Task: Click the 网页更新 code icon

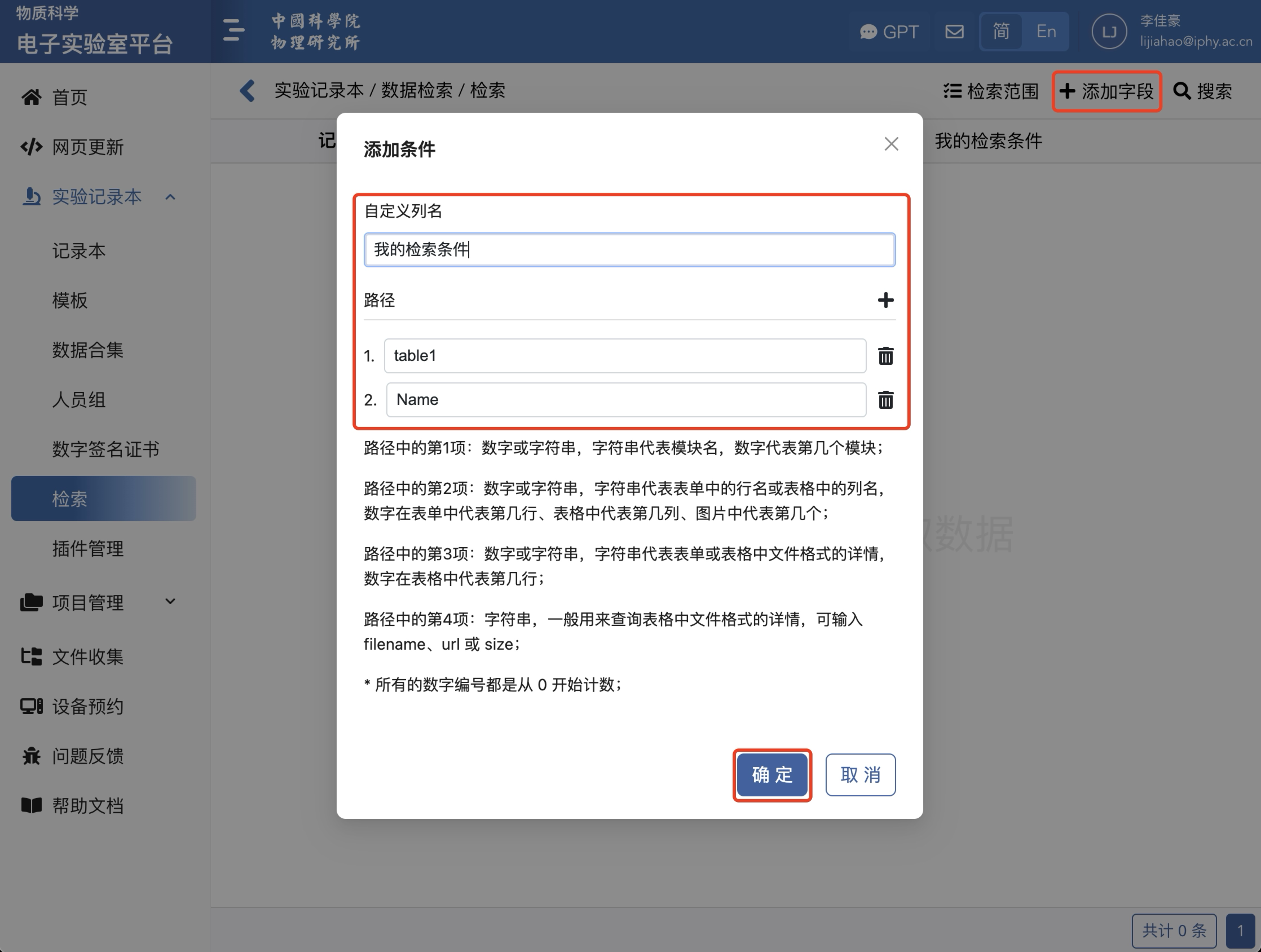Action: tap(32, 147)
